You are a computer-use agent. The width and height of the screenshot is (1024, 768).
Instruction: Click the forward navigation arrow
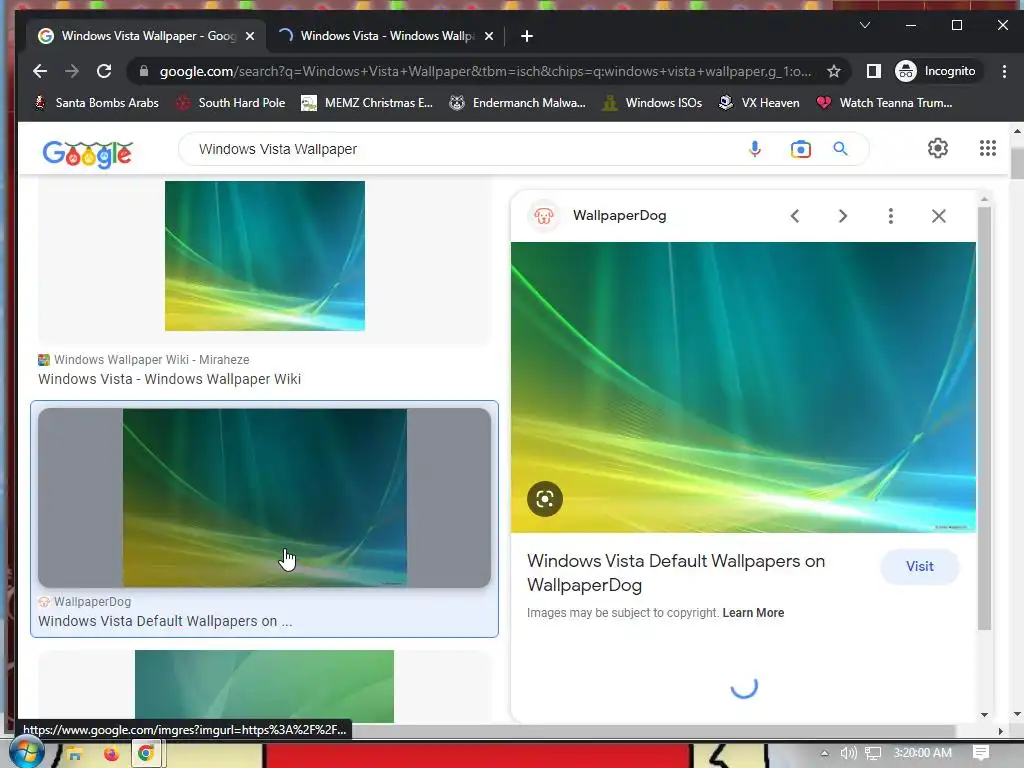[72, 71]
